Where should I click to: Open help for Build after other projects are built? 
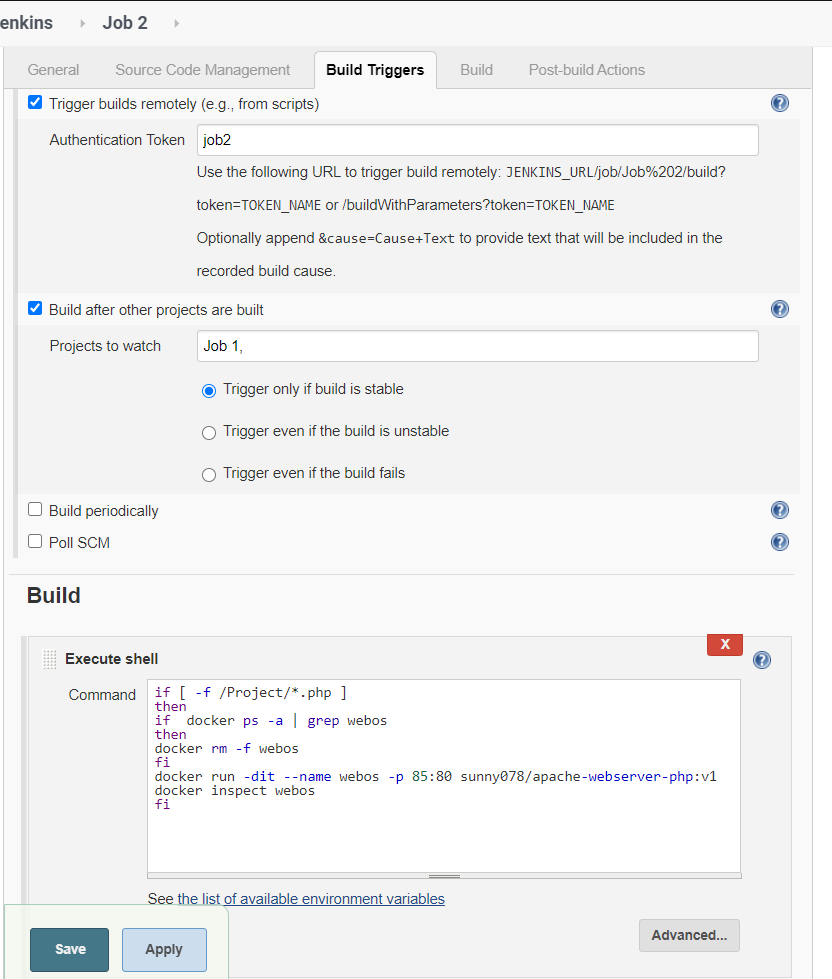(x=779, y=308)
